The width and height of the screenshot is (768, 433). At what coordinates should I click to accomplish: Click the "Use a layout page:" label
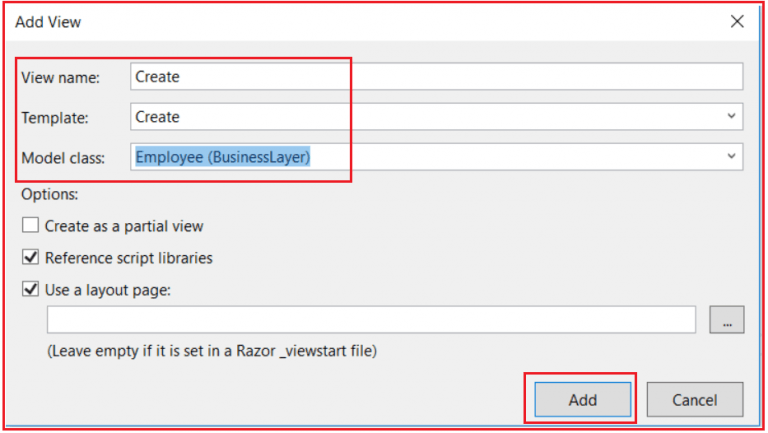(x=108, y=289)
